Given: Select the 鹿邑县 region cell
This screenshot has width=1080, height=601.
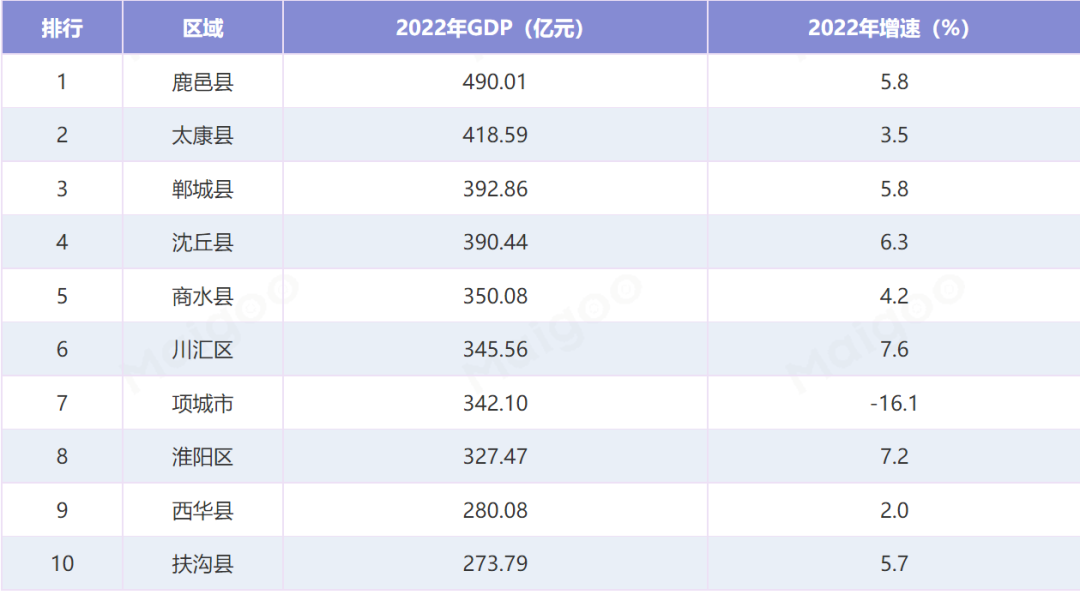Looking at the screenshot, I should coord(202,82).
